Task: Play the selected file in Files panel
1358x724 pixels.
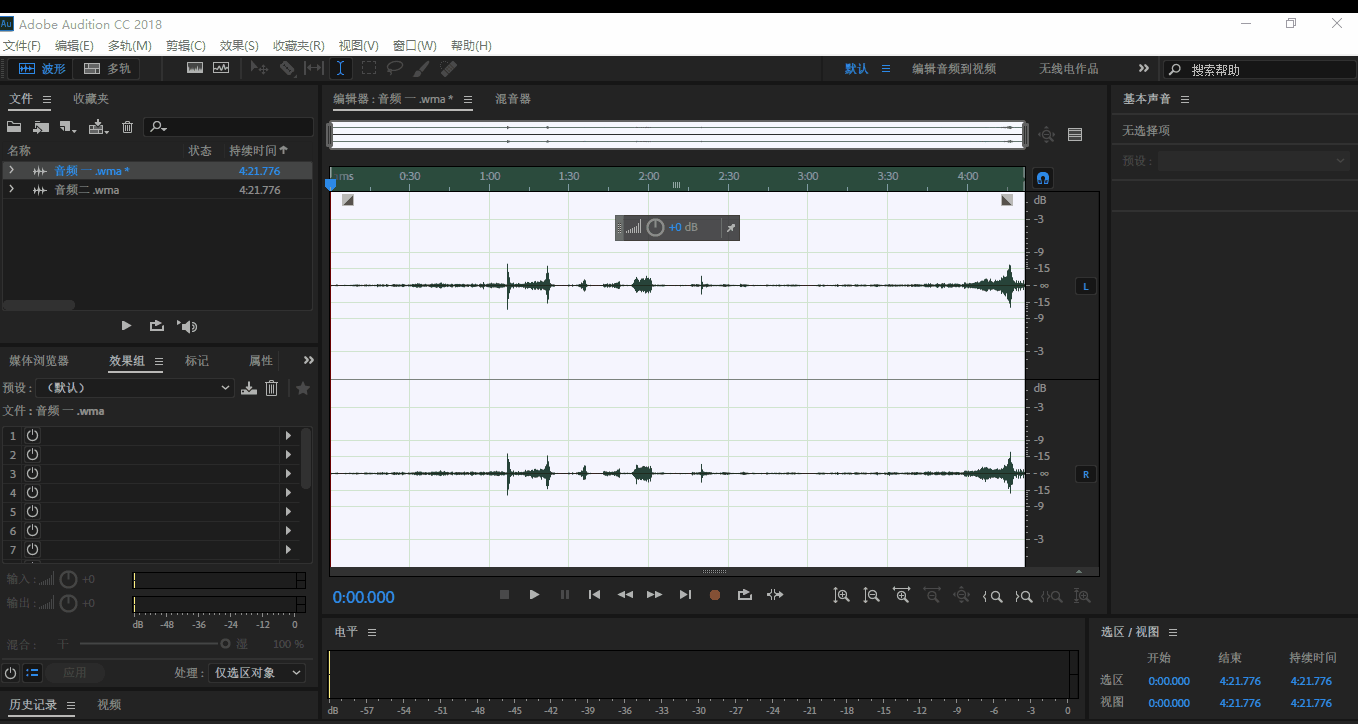Action: pos(126,325)
